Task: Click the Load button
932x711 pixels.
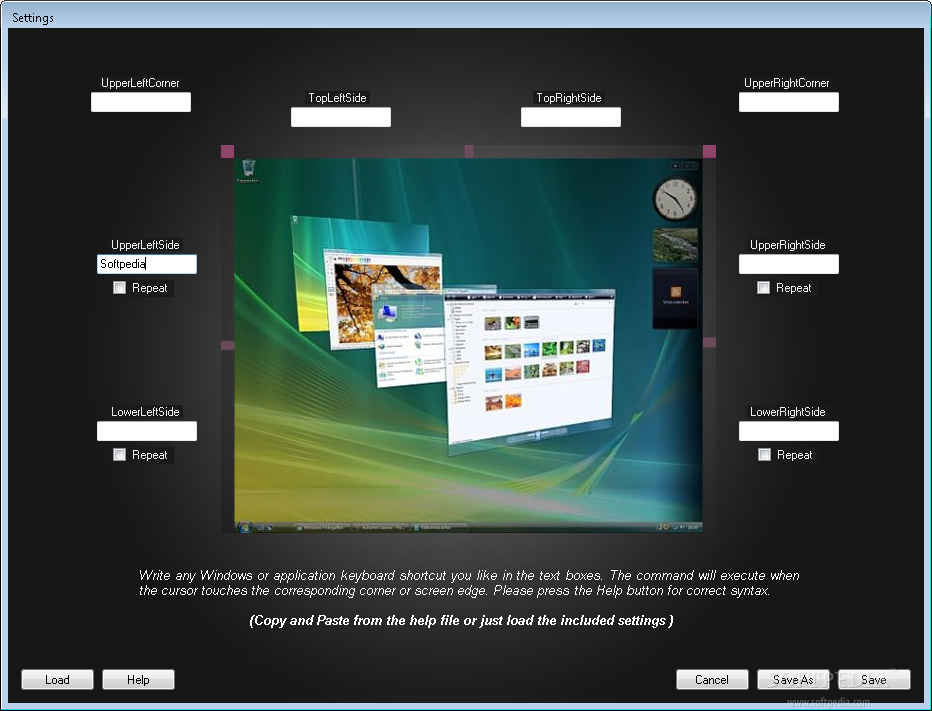Action: tap(57, 679)
